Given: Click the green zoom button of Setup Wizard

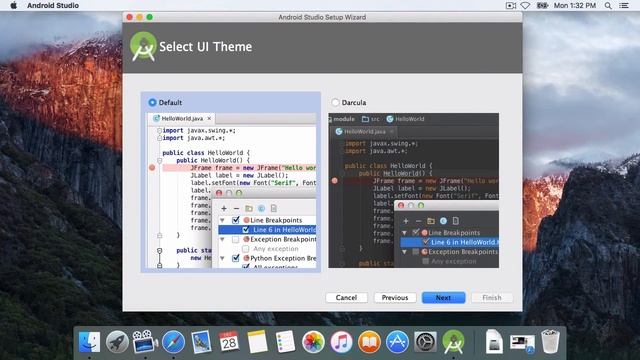Looking at the screenshot, I should tap(149, 17).
